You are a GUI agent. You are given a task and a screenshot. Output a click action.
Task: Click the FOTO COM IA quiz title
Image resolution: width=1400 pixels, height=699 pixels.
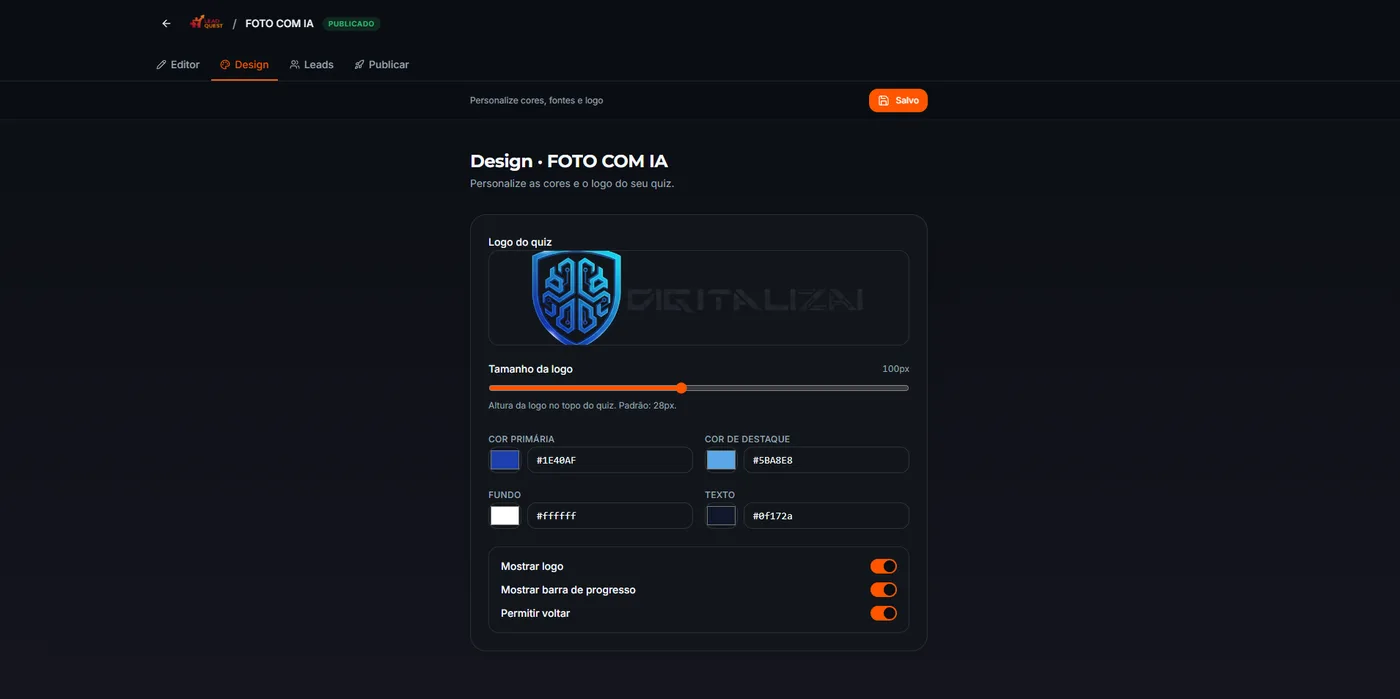pyautogui.click(x=279, y=23)
